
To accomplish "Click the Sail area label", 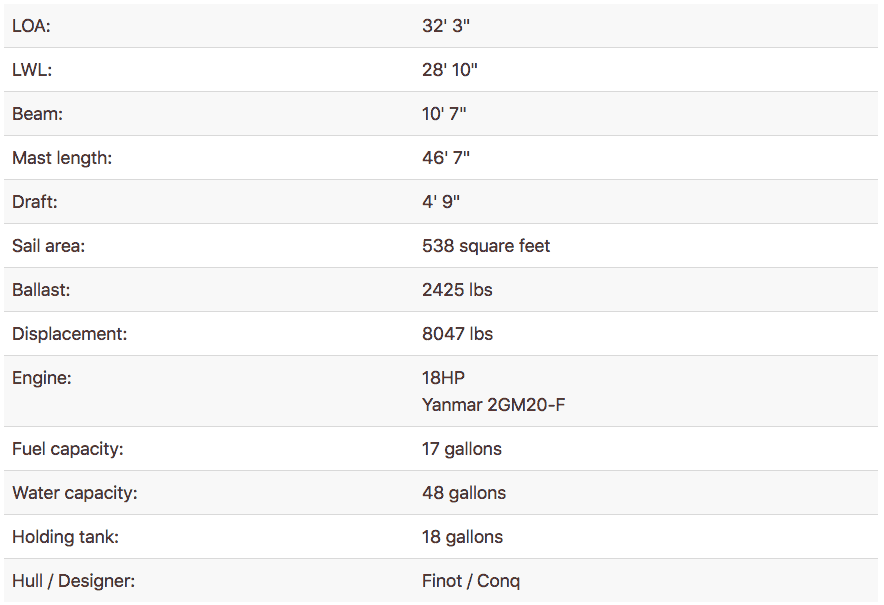I will point(48,246).
